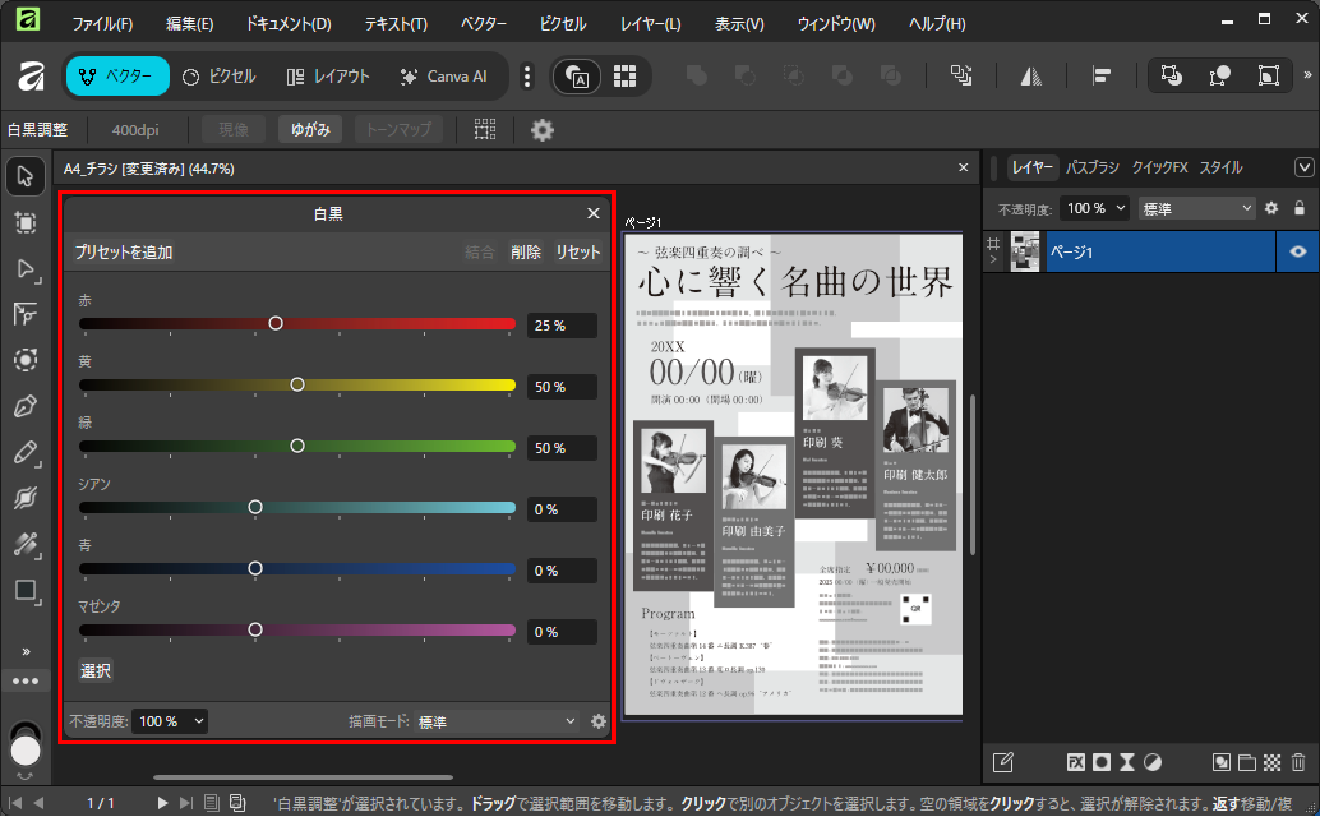The height and width of the screenshot is (816, 1320).
Task: Hide the ページ1 layer with eye icon
Action: (x=1298, y=252)
